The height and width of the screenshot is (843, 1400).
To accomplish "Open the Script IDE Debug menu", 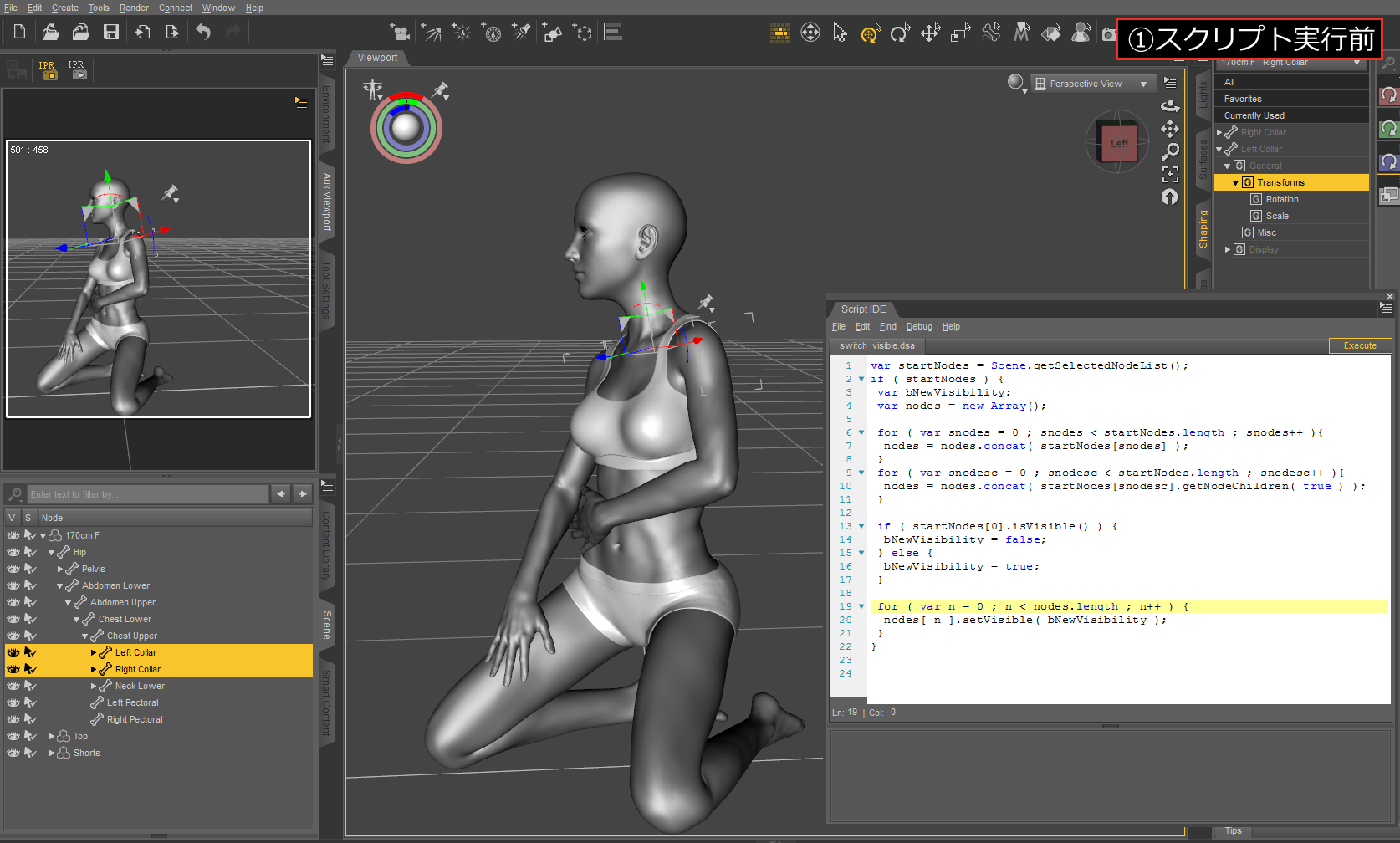I will pyautogui.click(x=919, y=327).
